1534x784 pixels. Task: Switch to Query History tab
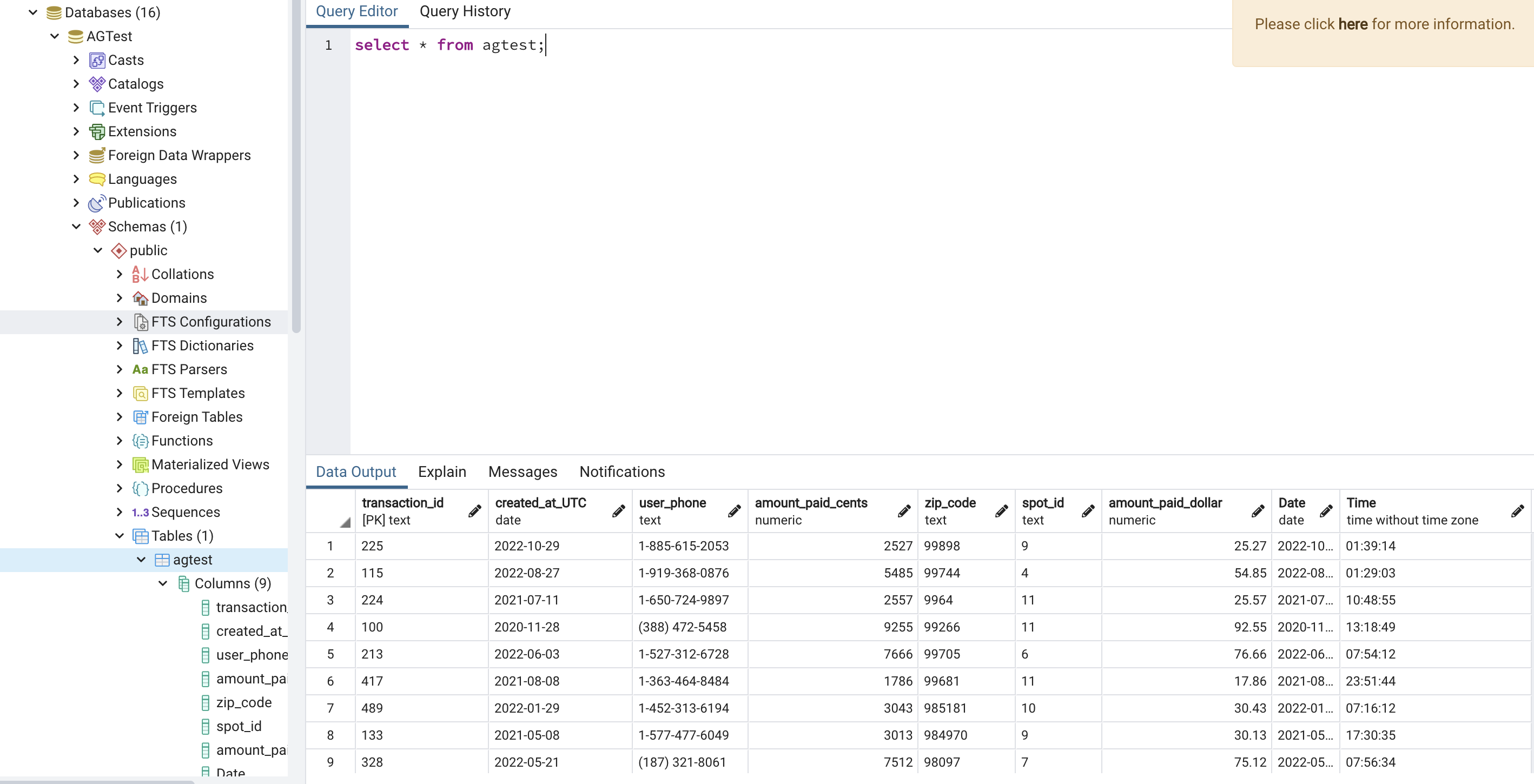click(465, 11)
